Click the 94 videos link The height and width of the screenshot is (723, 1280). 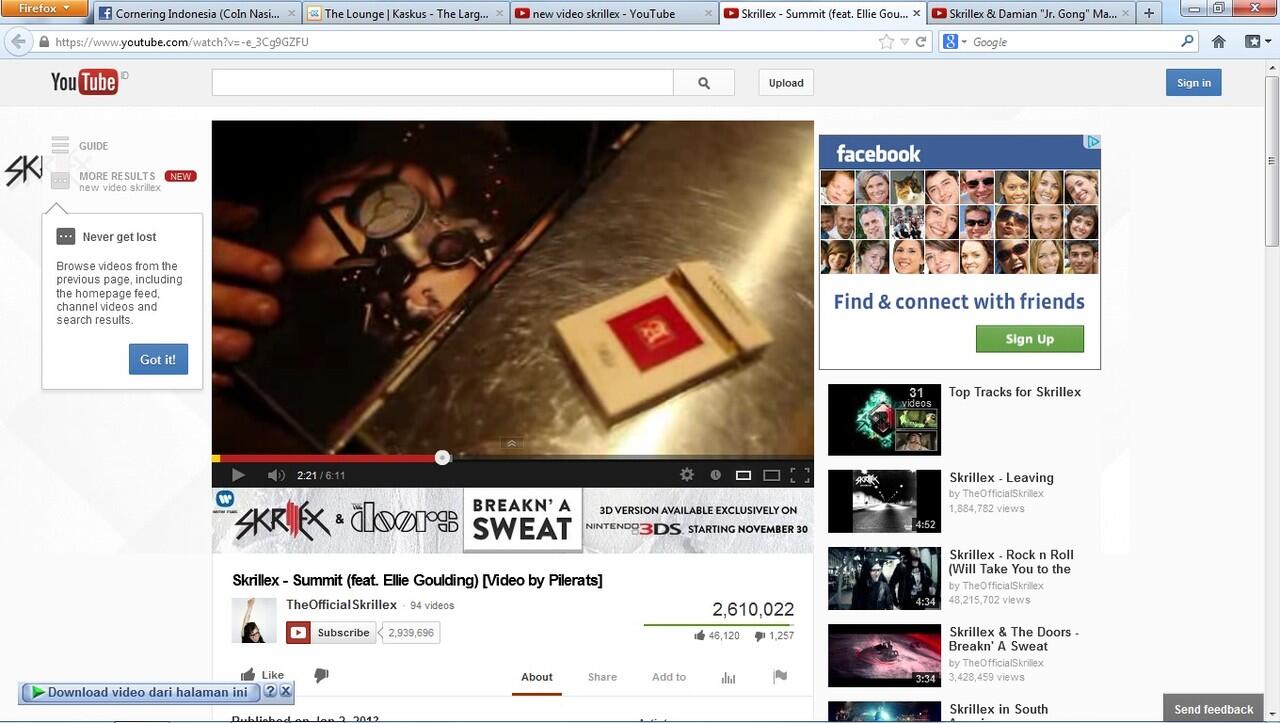(432, 606)
